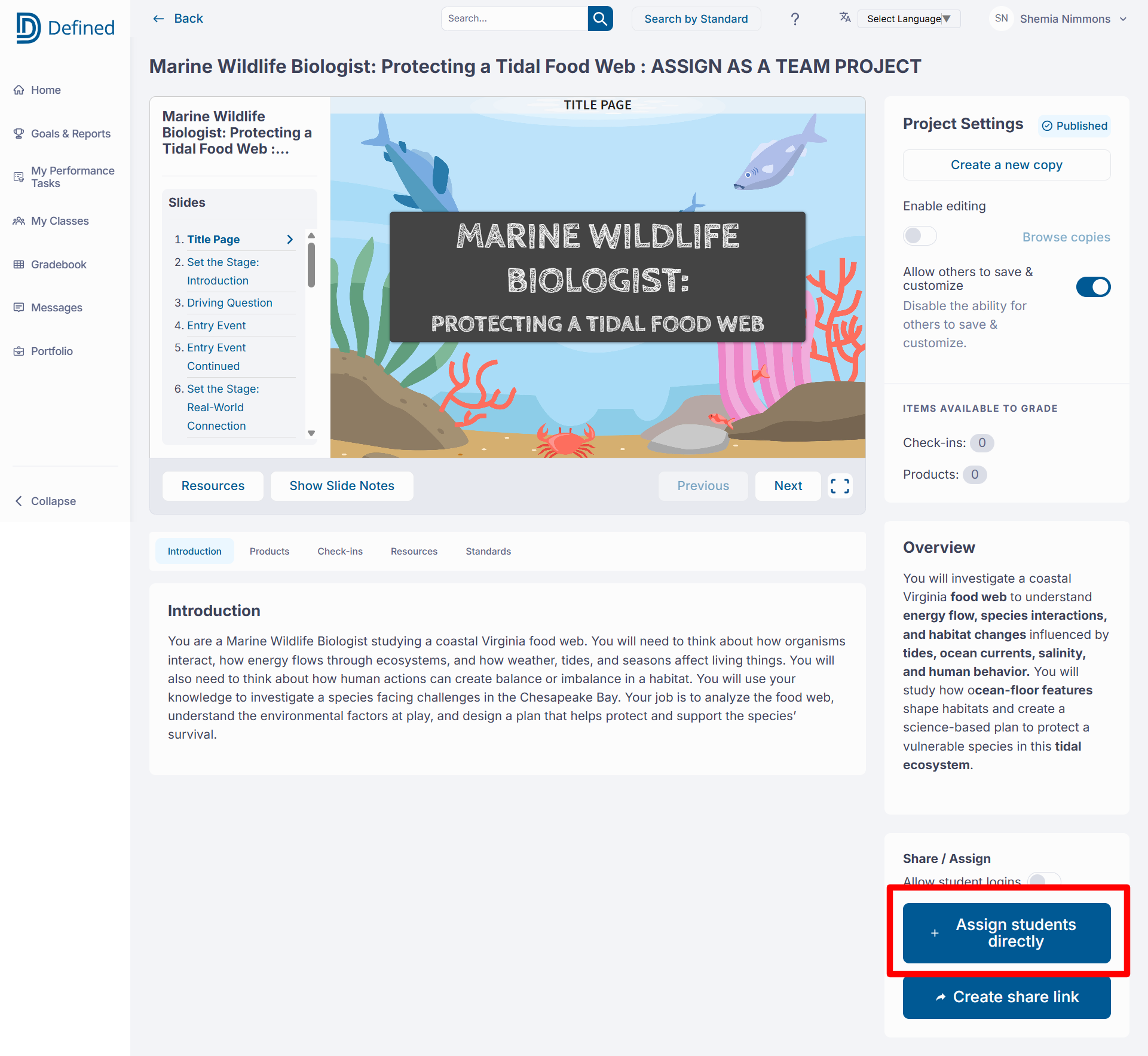Toggle Enable editing switch
Screen dimensions: 1148x1056
[x=920, y=236]
